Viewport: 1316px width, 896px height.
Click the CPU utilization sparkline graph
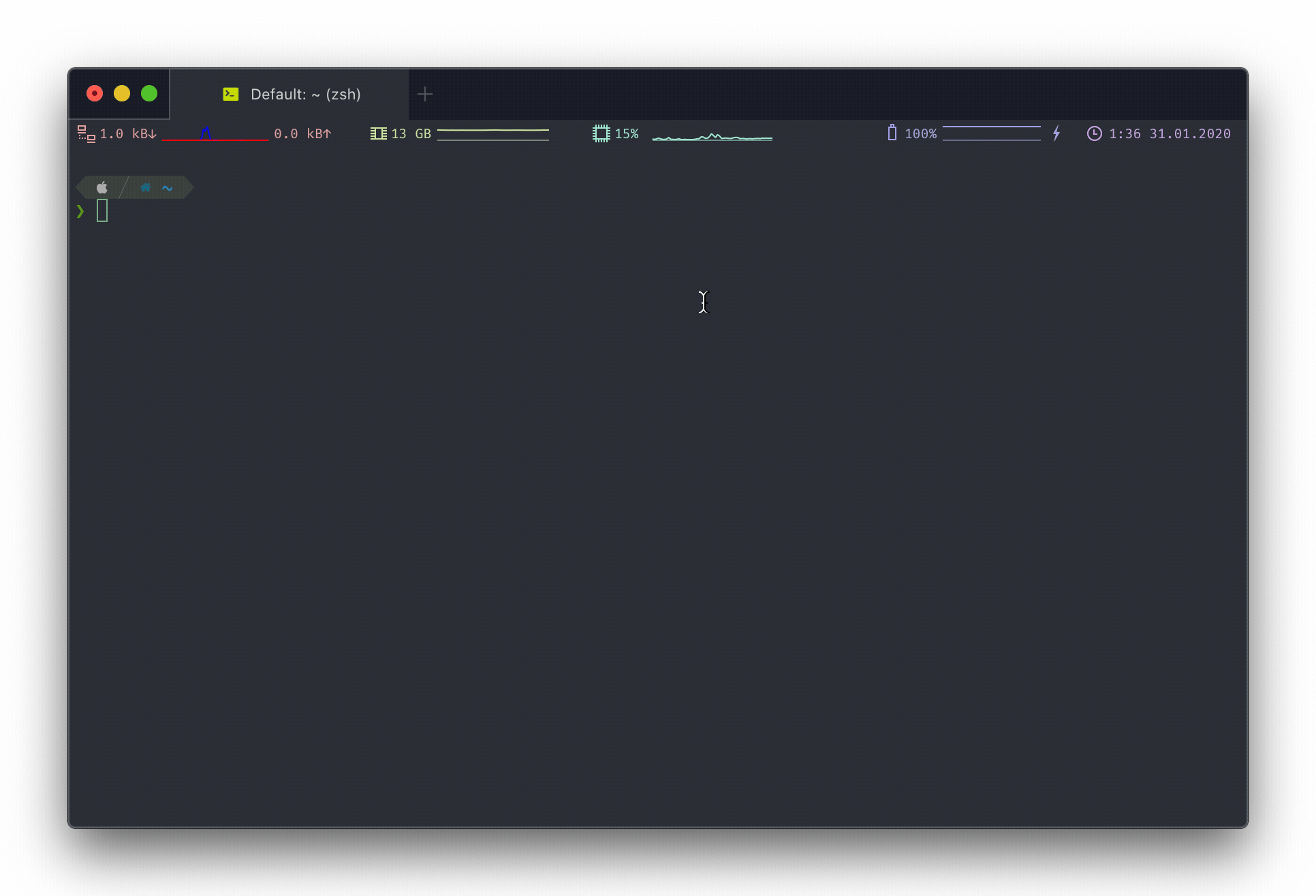712,136
